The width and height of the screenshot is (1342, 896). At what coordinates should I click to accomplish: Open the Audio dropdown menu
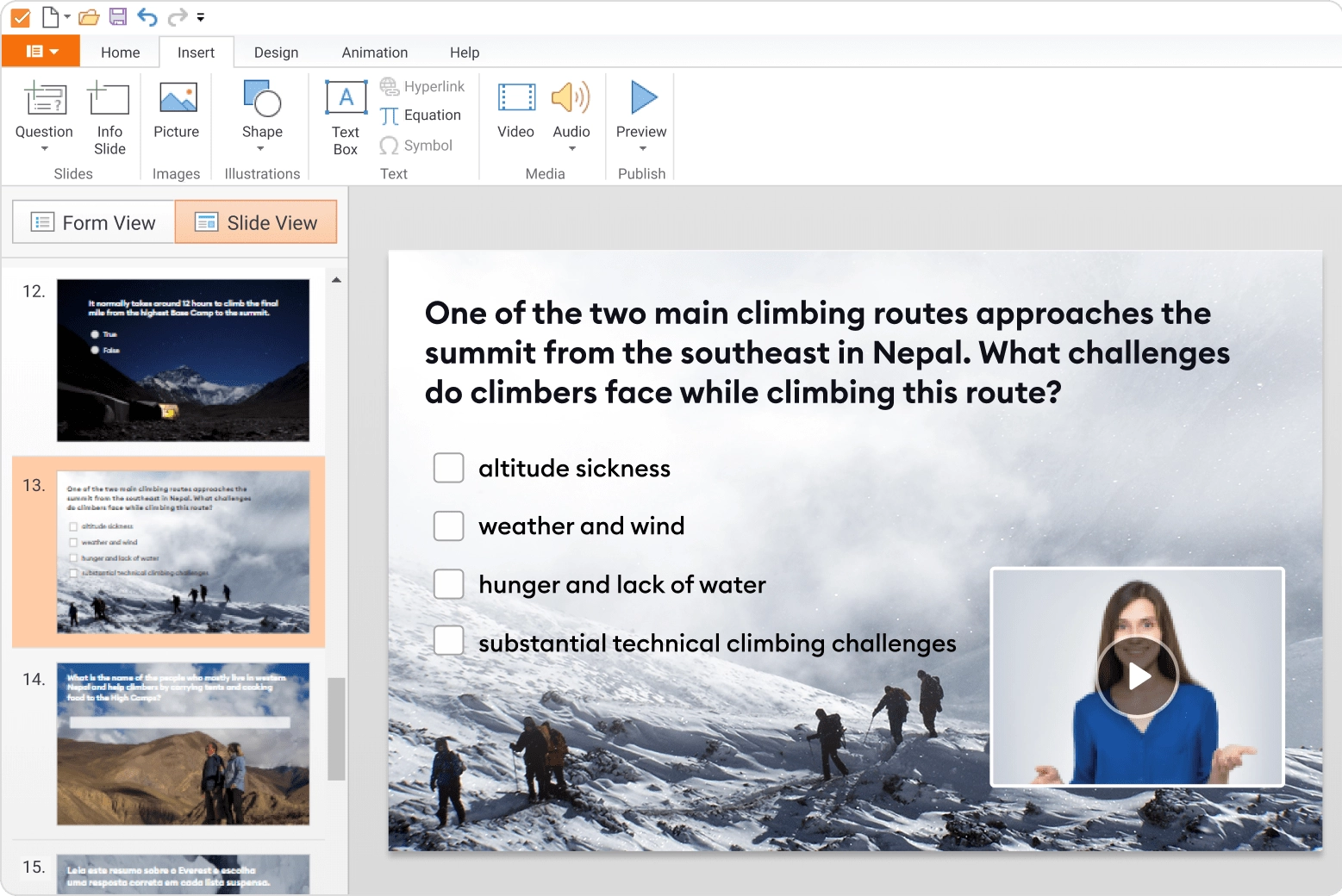pos(571,149)
